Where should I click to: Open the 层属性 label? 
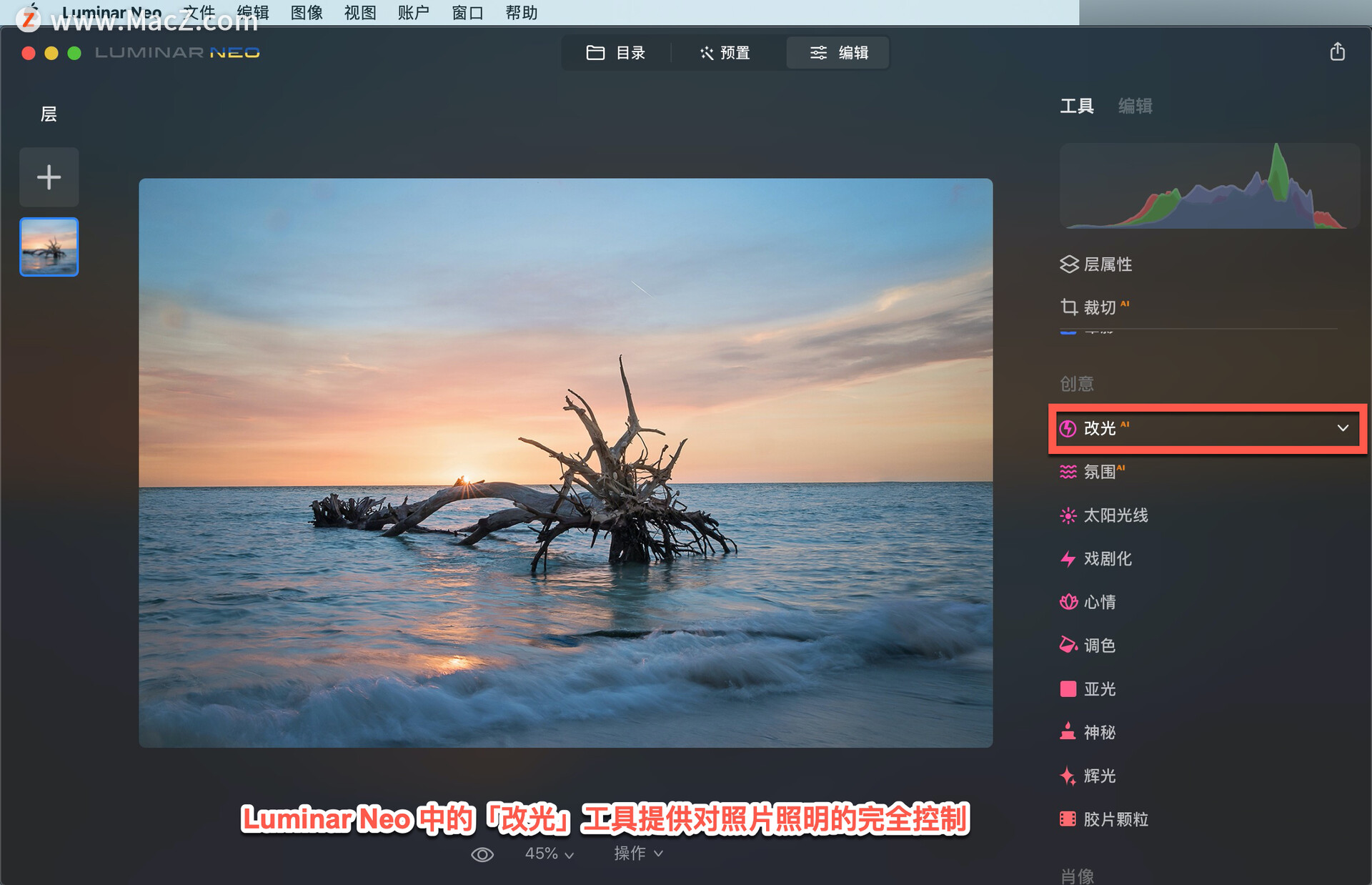coord(1108,264)
